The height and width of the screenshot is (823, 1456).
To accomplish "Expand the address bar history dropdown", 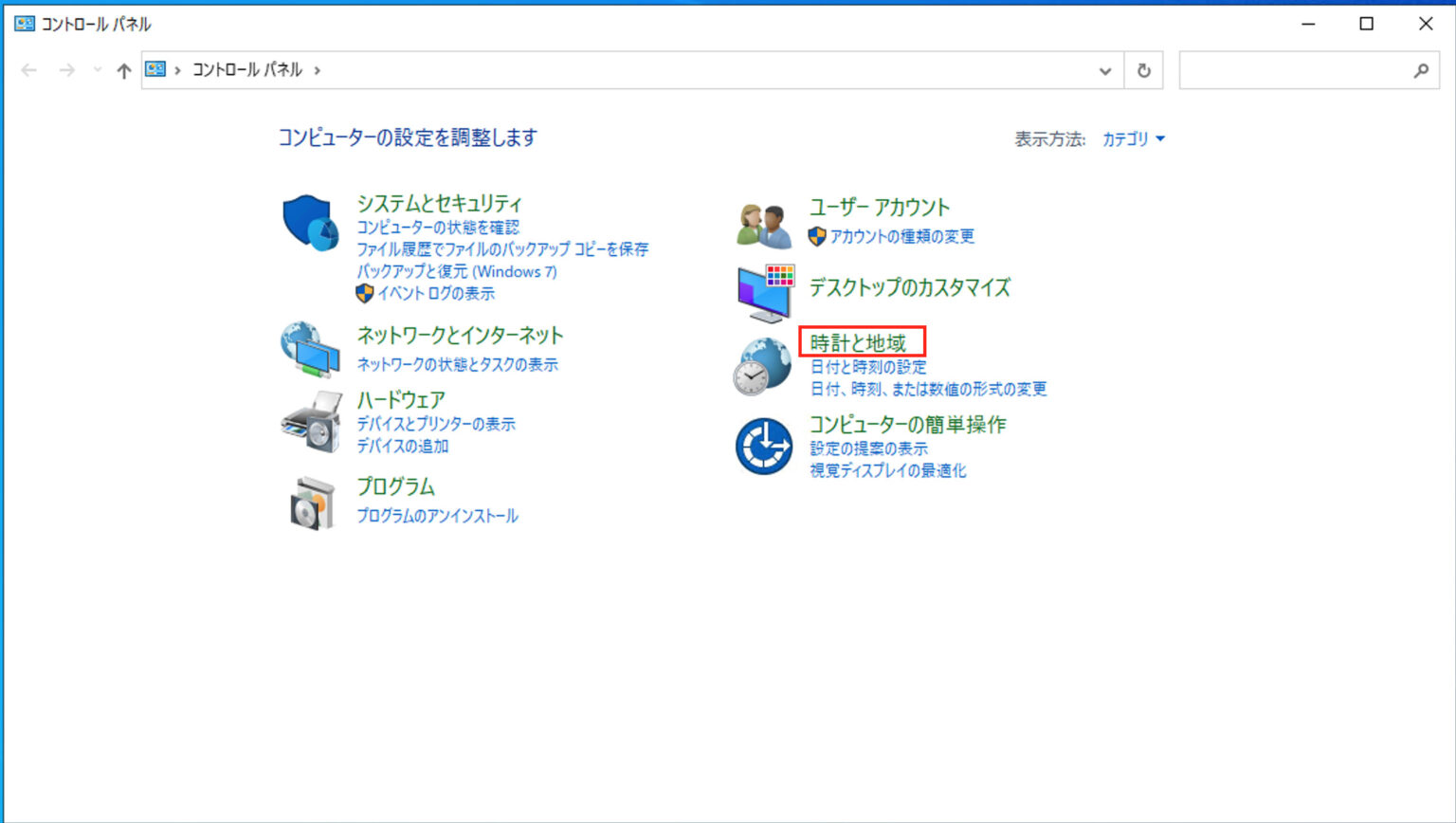I will tap(1104, 69).
